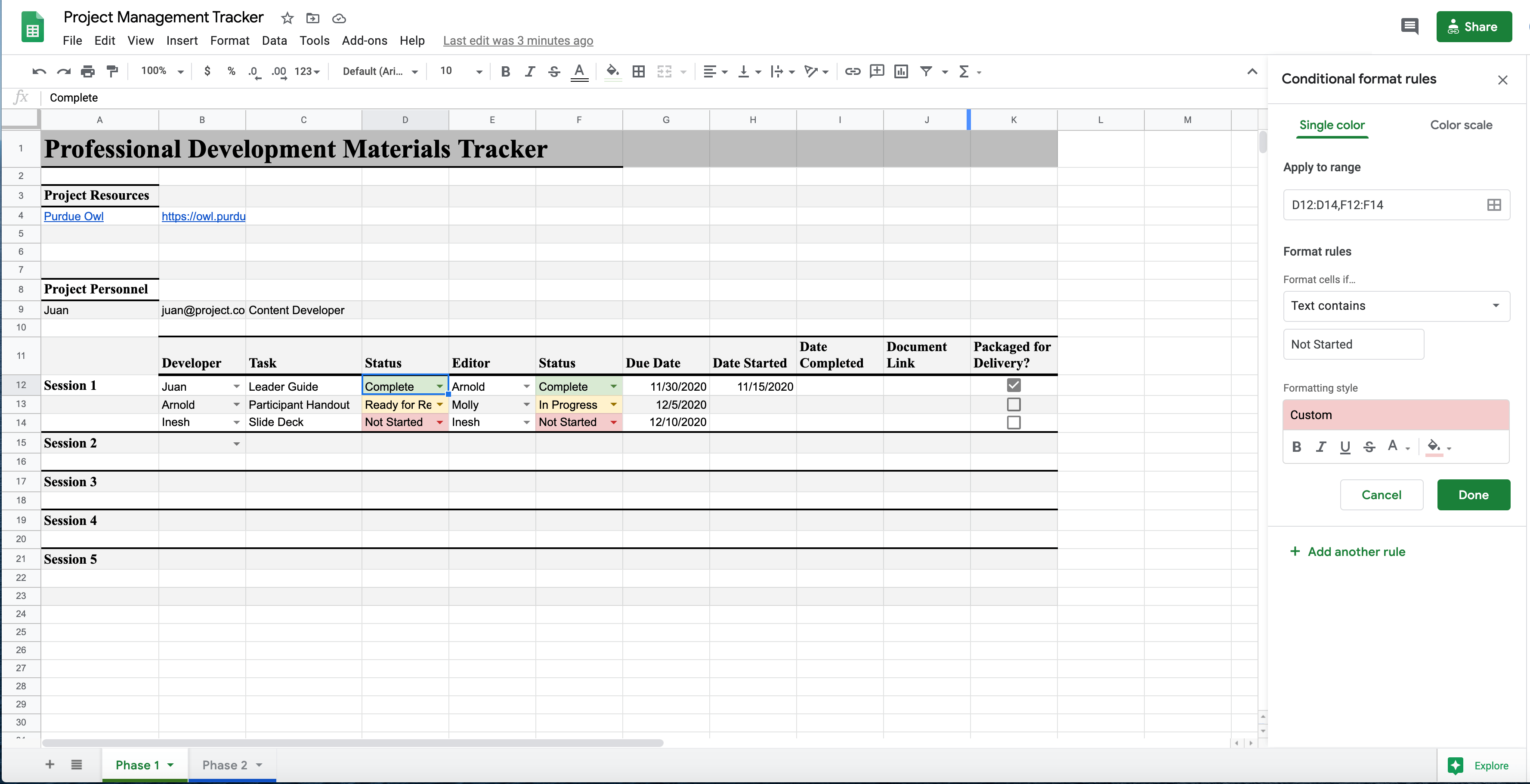Open the Format menu
1530x784 pixels.
pyautogui.click(x=230, y=40)
